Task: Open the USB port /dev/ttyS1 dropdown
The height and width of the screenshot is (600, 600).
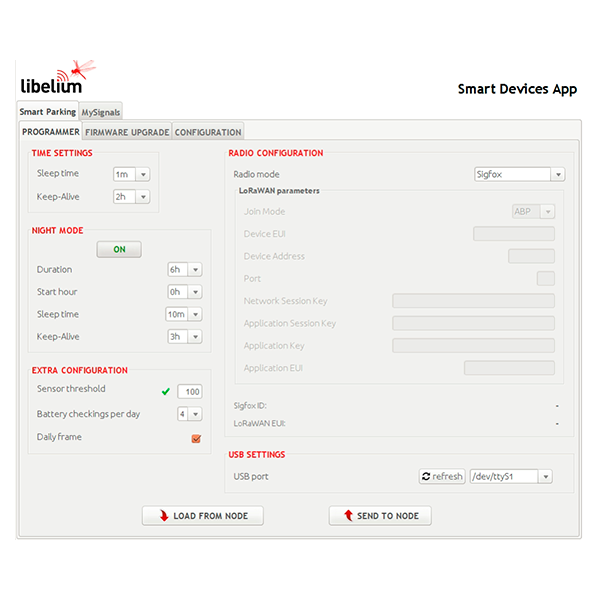Action: 511,476
